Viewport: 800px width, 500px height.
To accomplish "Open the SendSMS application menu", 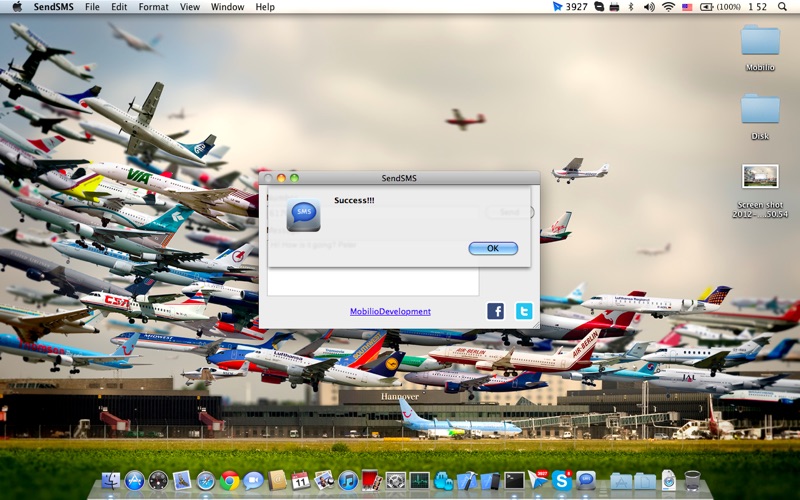I will point(54,7).
